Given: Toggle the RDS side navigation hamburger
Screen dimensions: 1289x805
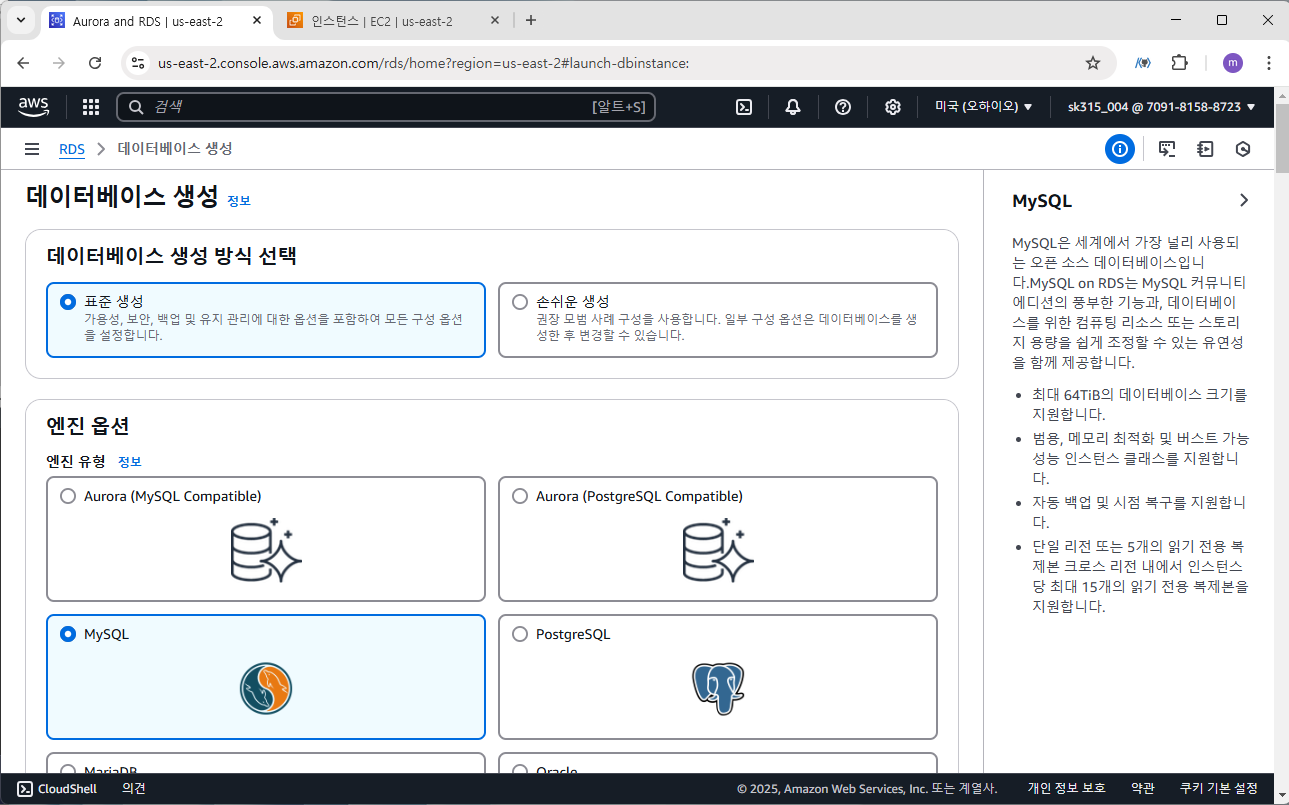Looking at the screenshot, I should (x=32, y=149).
